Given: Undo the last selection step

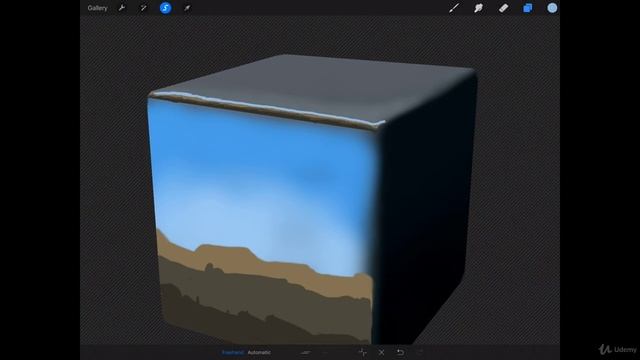Looking at the screenshot, I should click(400, 352).
